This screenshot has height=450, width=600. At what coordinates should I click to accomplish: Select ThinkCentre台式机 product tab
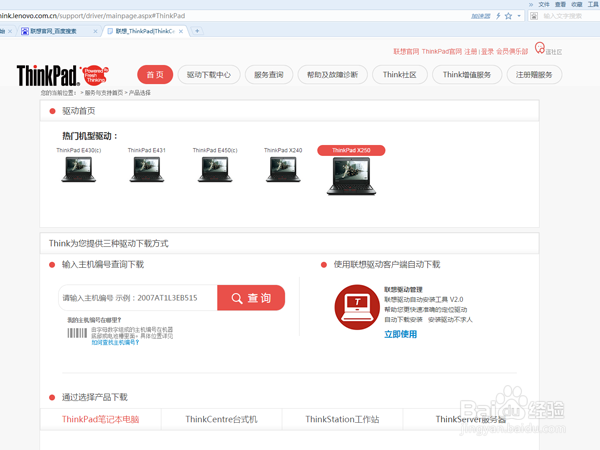pos(222,419)
